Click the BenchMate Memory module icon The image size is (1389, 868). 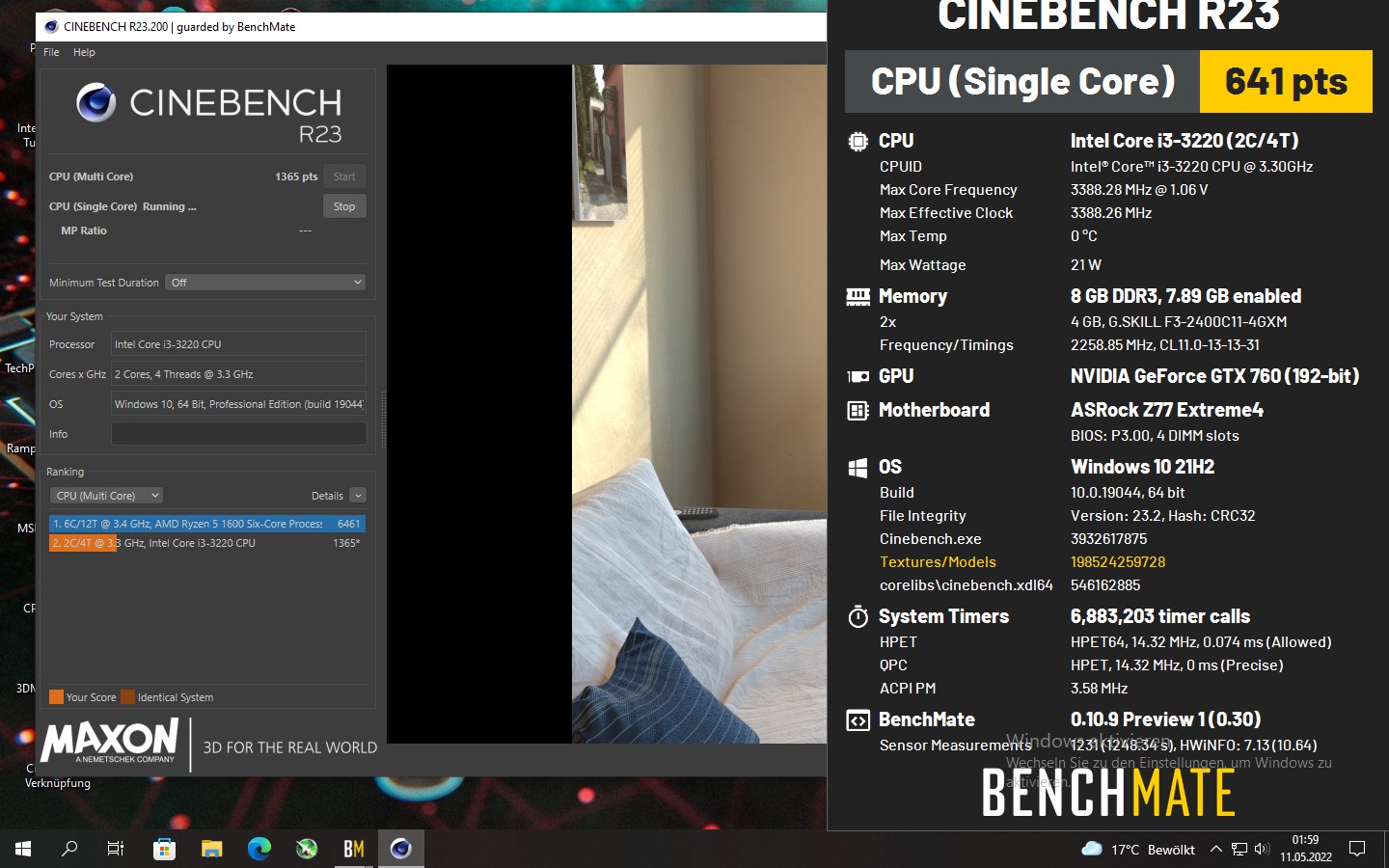(858, 297)
